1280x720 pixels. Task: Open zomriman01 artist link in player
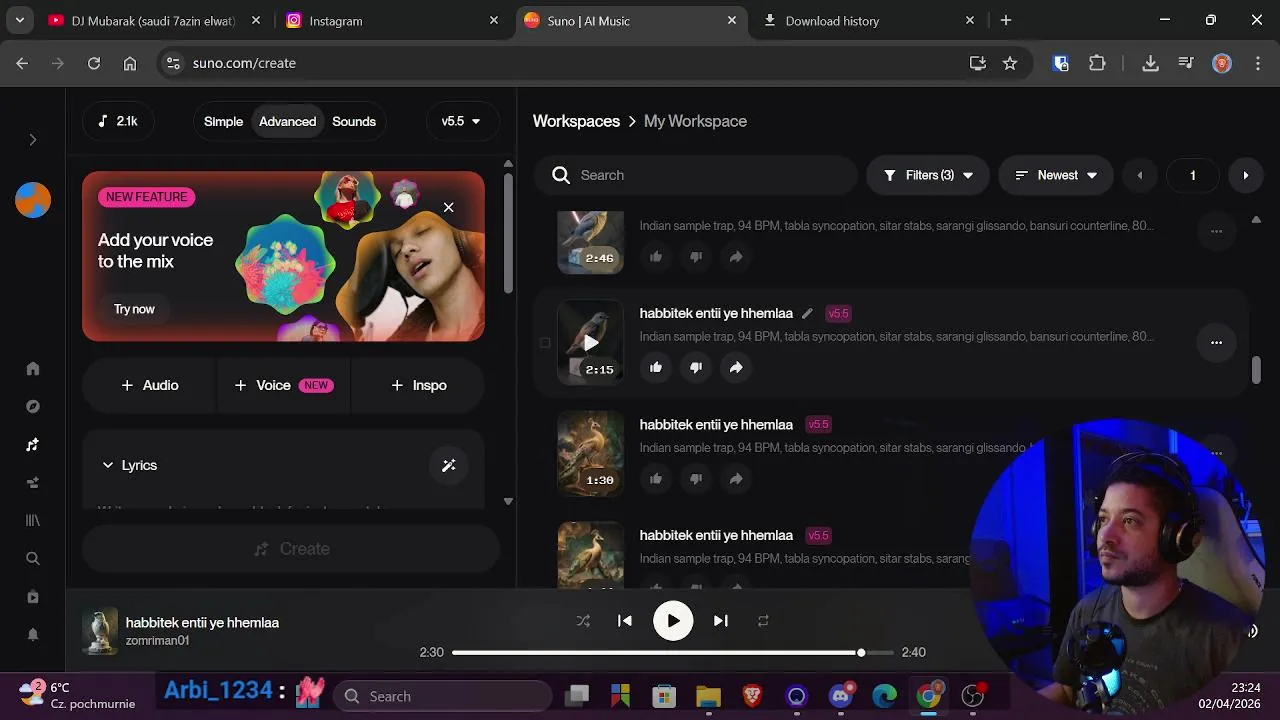tap(157, 641)
